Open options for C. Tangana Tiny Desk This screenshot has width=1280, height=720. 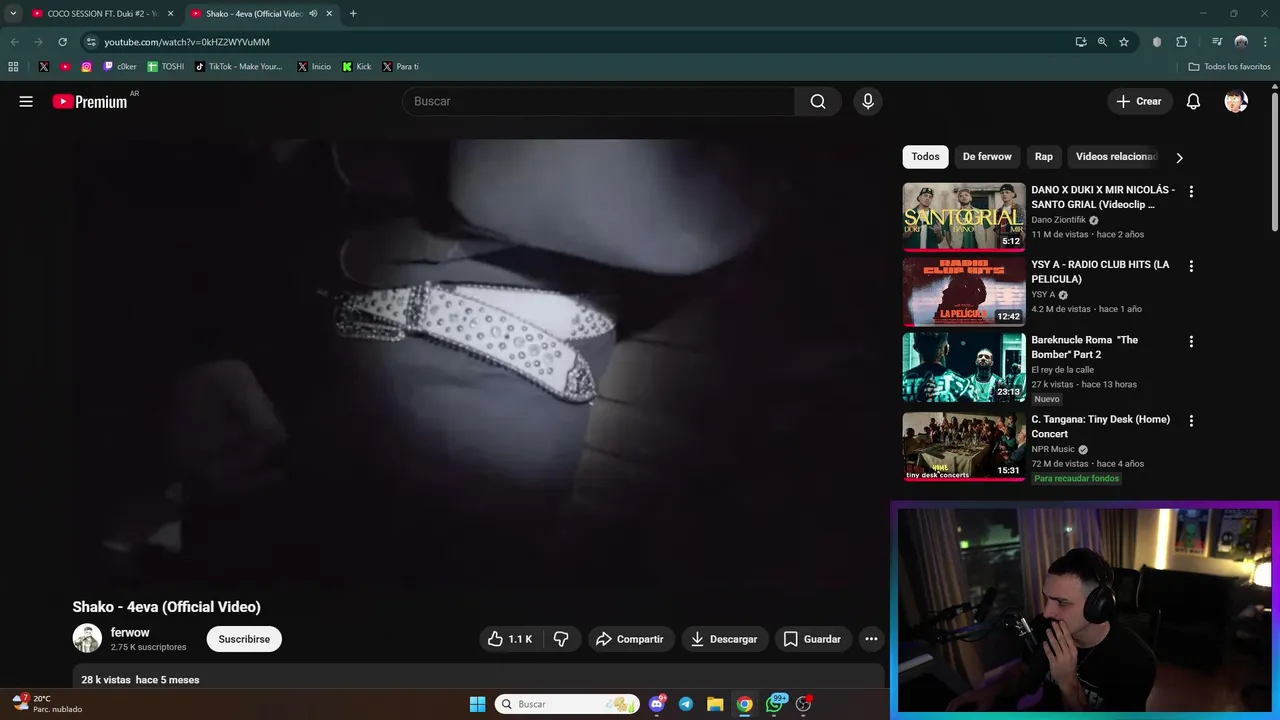click(x=1191, y=421)
